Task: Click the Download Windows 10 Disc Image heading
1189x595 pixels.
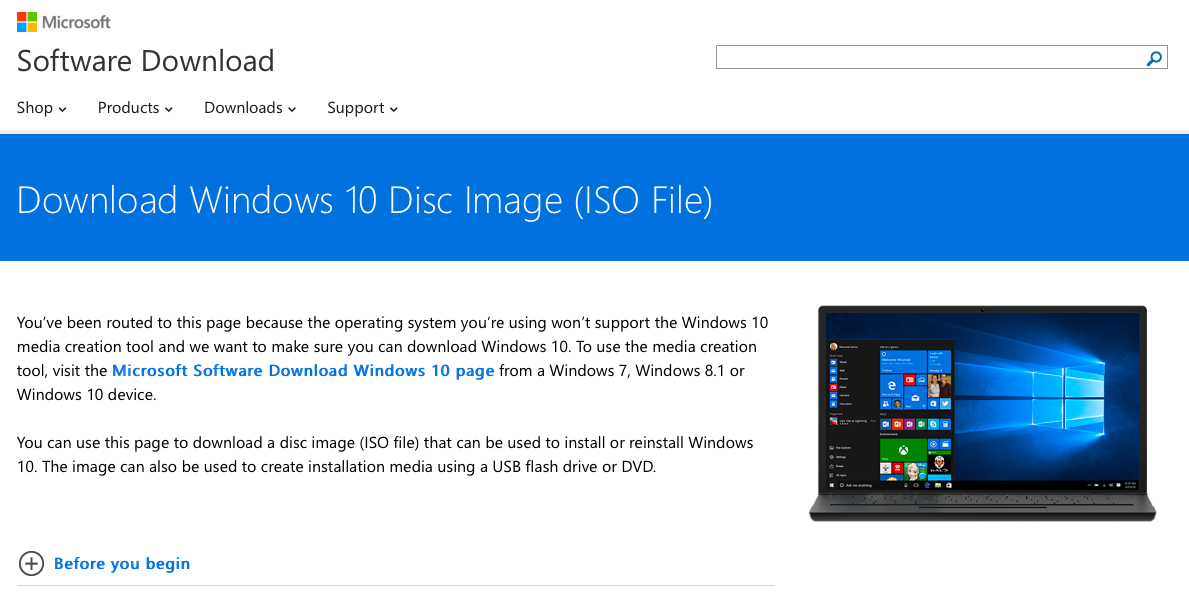Action: click(365, 200)
